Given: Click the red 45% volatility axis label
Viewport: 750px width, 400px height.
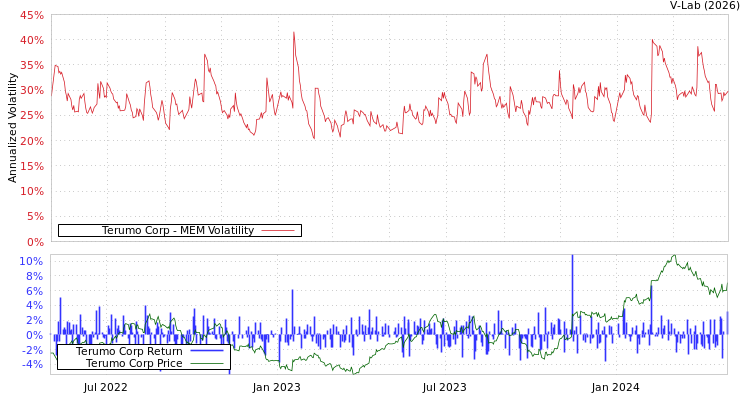Looking at the screenshot, I should click(31, 15).
